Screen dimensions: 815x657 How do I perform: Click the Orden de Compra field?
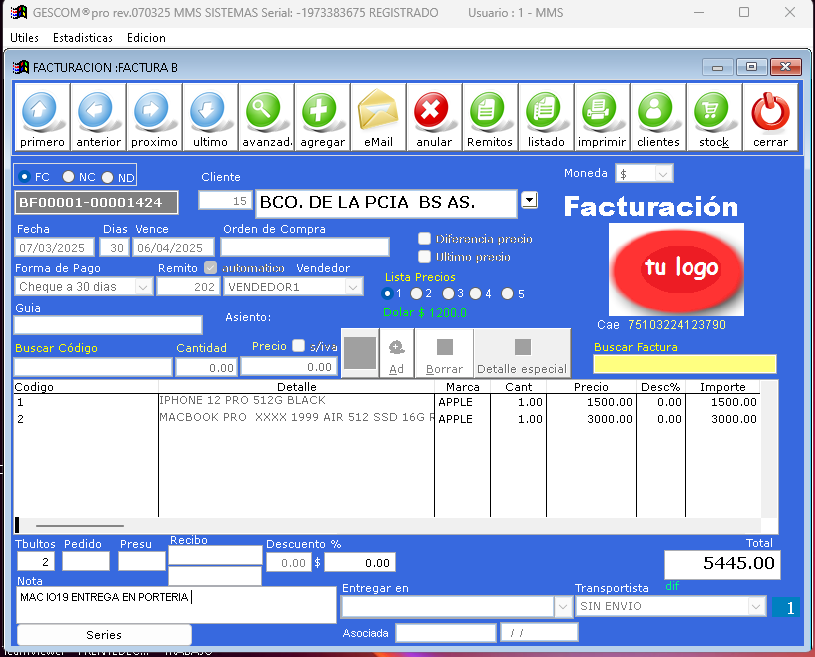[305, 247]
